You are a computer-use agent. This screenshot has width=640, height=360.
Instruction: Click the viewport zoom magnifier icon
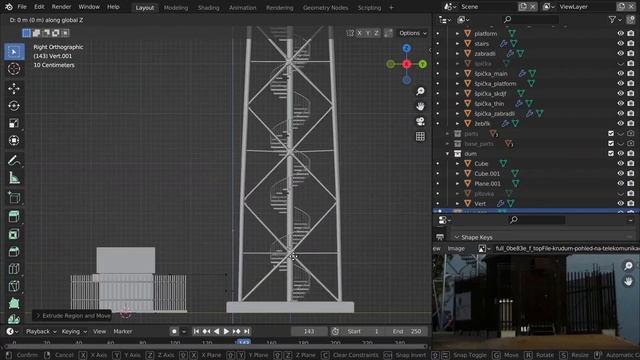click(420, 91)
